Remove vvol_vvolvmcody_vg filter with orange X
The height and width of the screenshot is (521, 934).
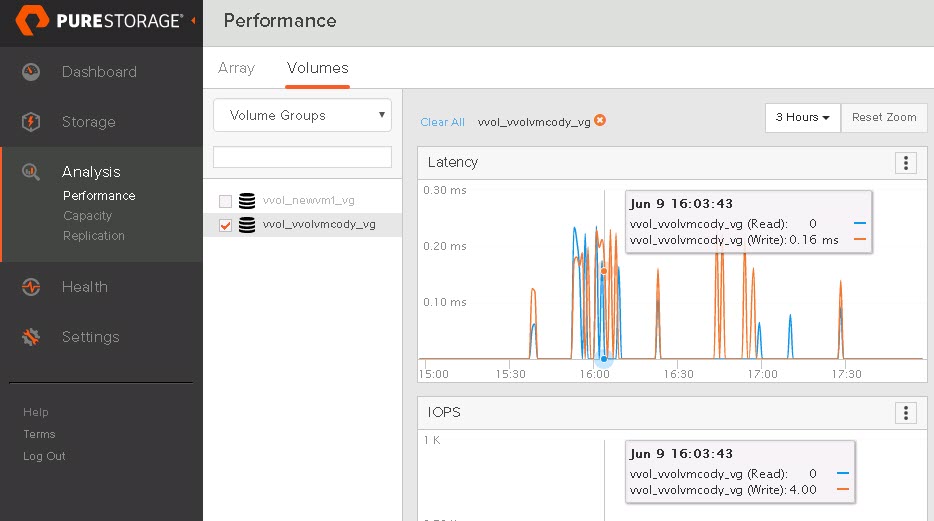coord(600,120)
